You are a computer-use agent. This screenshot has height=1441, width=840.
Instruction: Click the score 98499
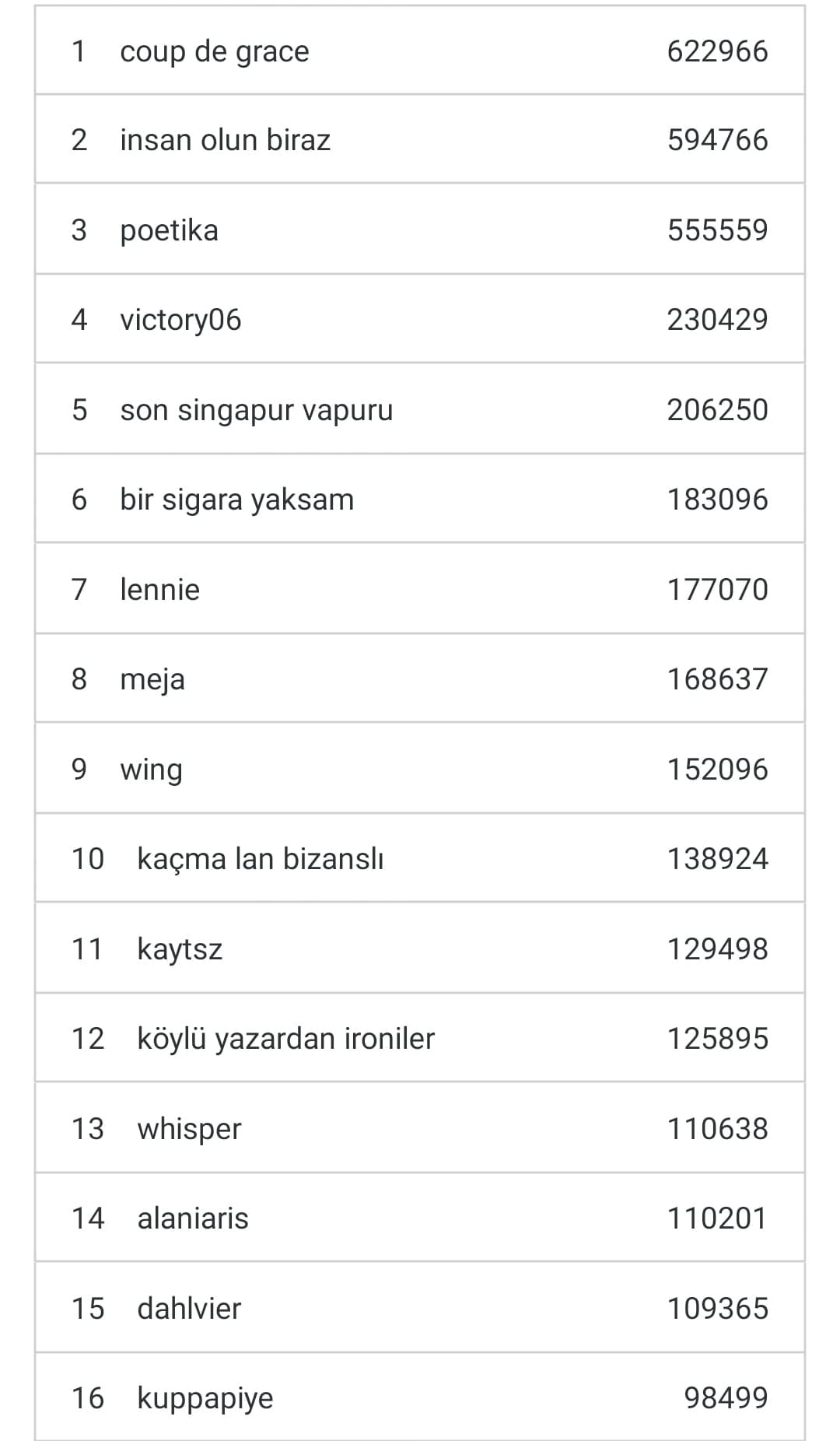(726, 1398)
